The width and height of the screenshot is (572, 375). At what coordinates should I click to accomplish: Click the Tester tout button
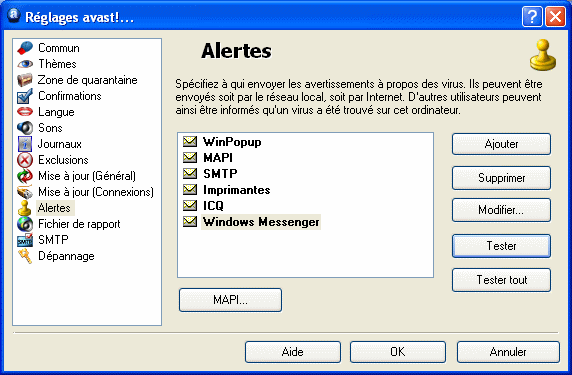coord(501,280)
